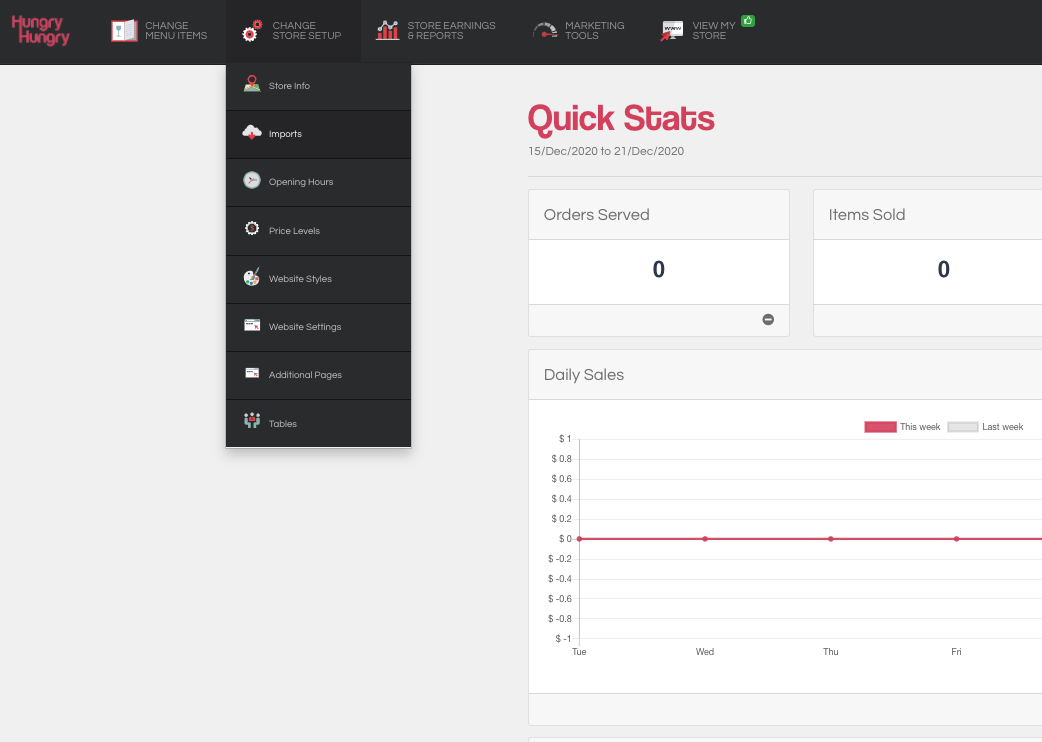The image size is (1042, 742).
Task: Click the Imports cloud icon
Action: point(252,132)
